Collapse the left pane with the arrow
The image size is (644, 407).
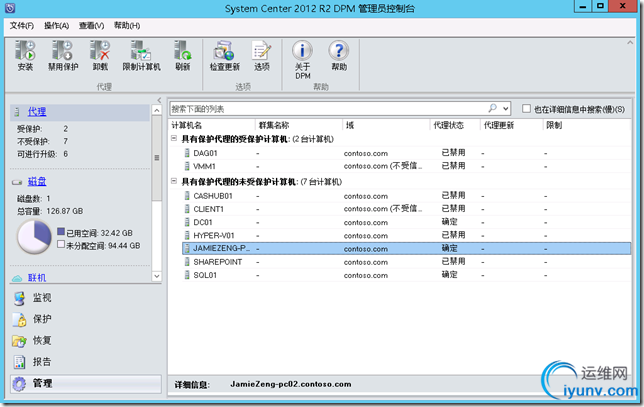[159, 100]
